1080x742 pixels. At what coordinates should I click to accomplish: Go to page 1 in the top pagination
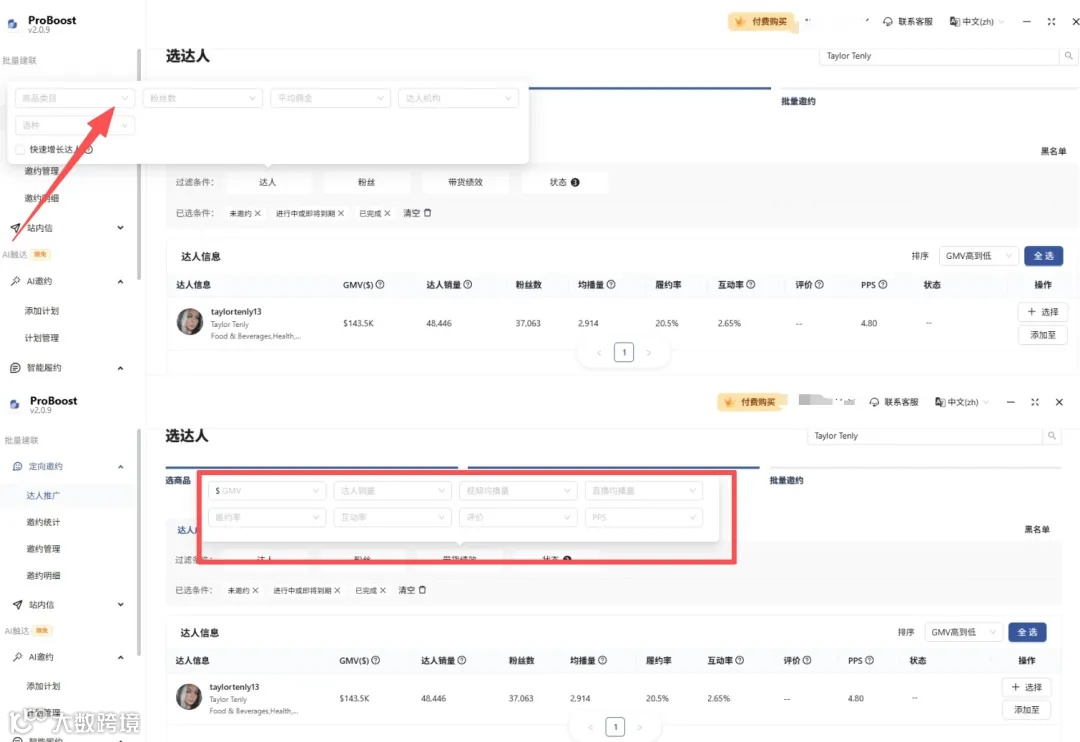pos(624,353)
